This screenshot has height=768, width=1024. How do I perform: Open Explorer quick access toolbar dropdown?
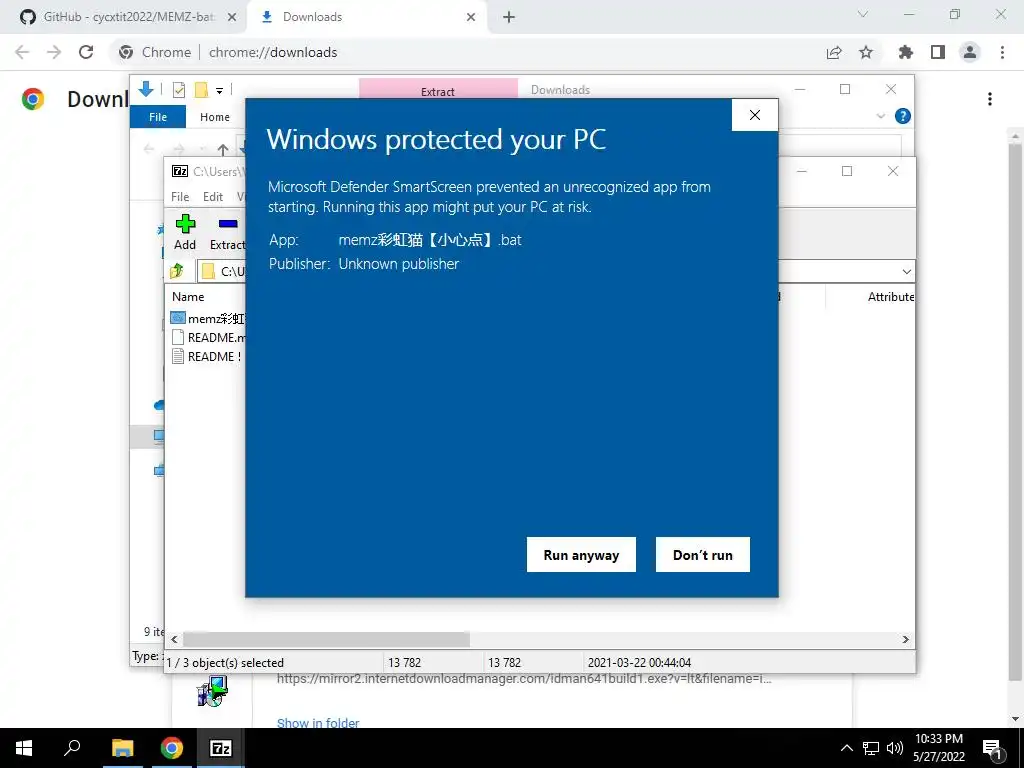tap(219, 90)
